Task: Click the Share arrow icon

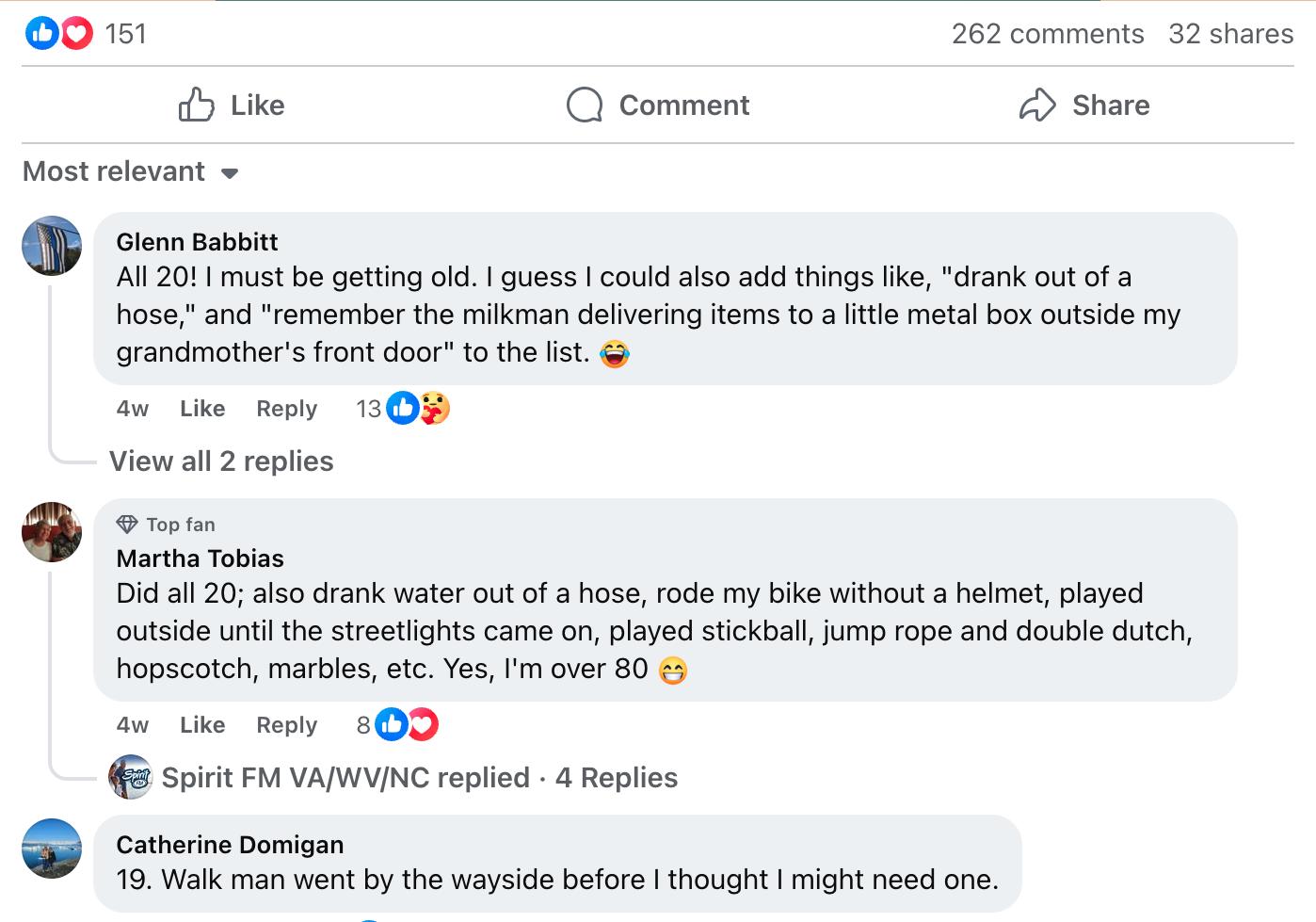Action: 1037,105
